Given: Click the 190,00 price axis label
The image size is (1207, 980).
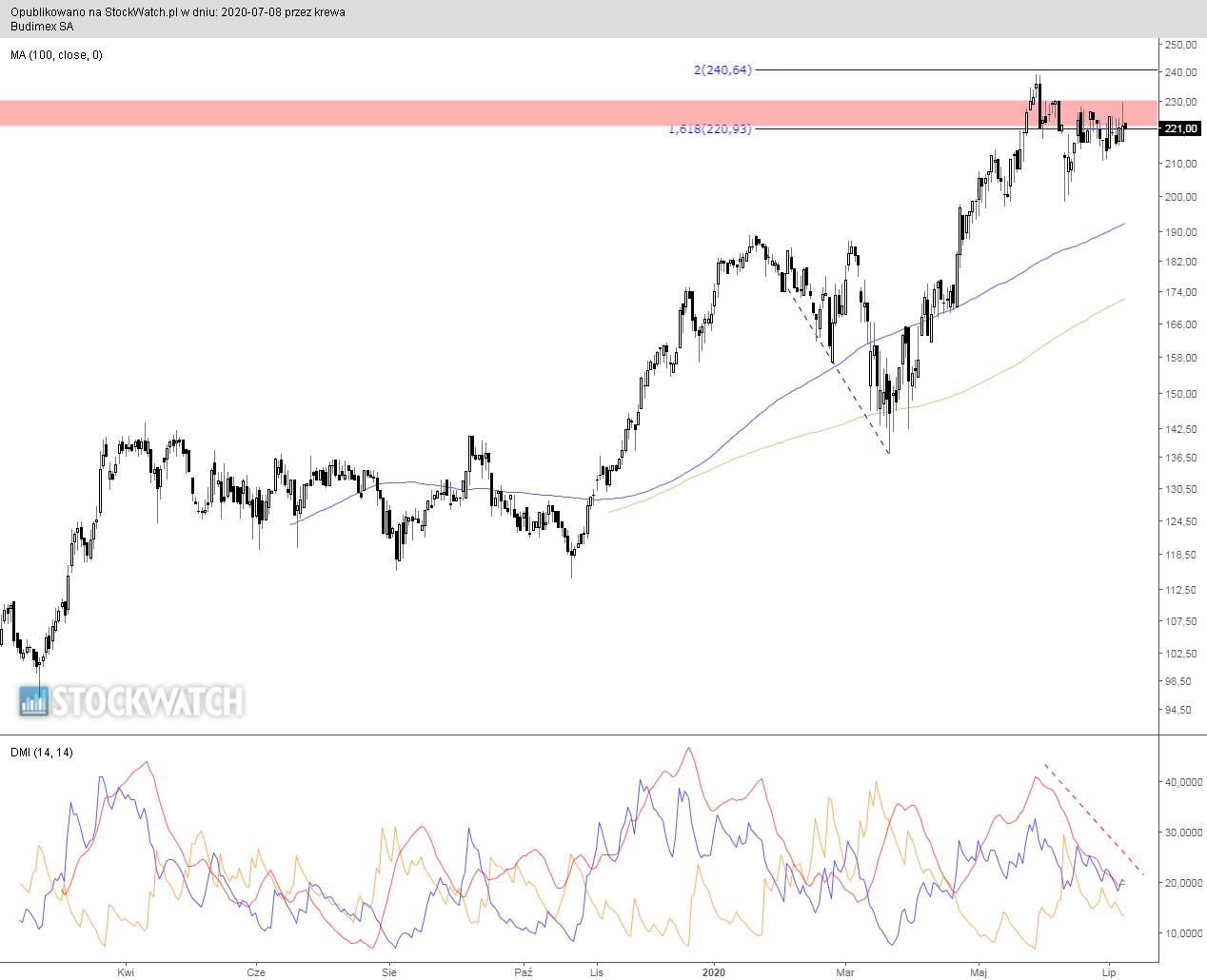Looking at the screenshot, I should [1183, 232].
